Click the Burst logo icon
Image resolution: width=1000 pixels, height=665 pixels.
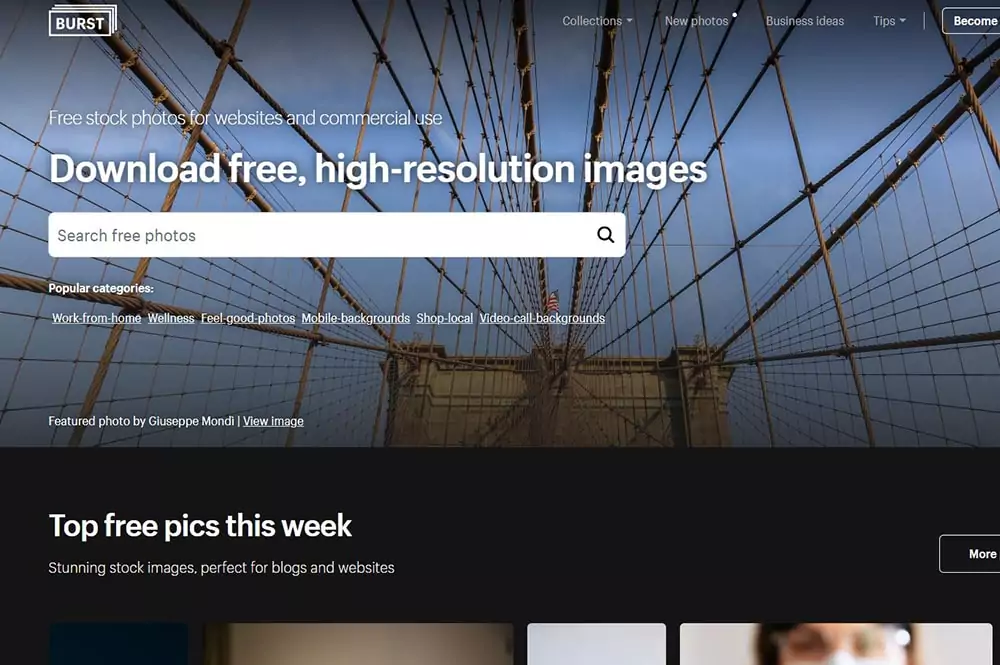83,21
